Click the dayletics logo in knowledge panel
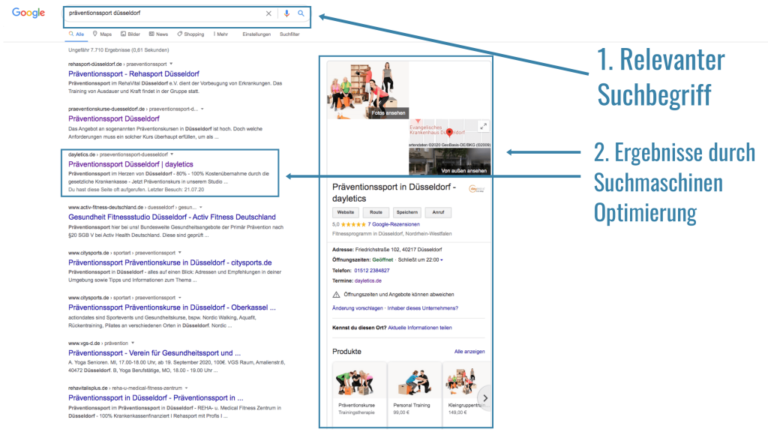 477,189
